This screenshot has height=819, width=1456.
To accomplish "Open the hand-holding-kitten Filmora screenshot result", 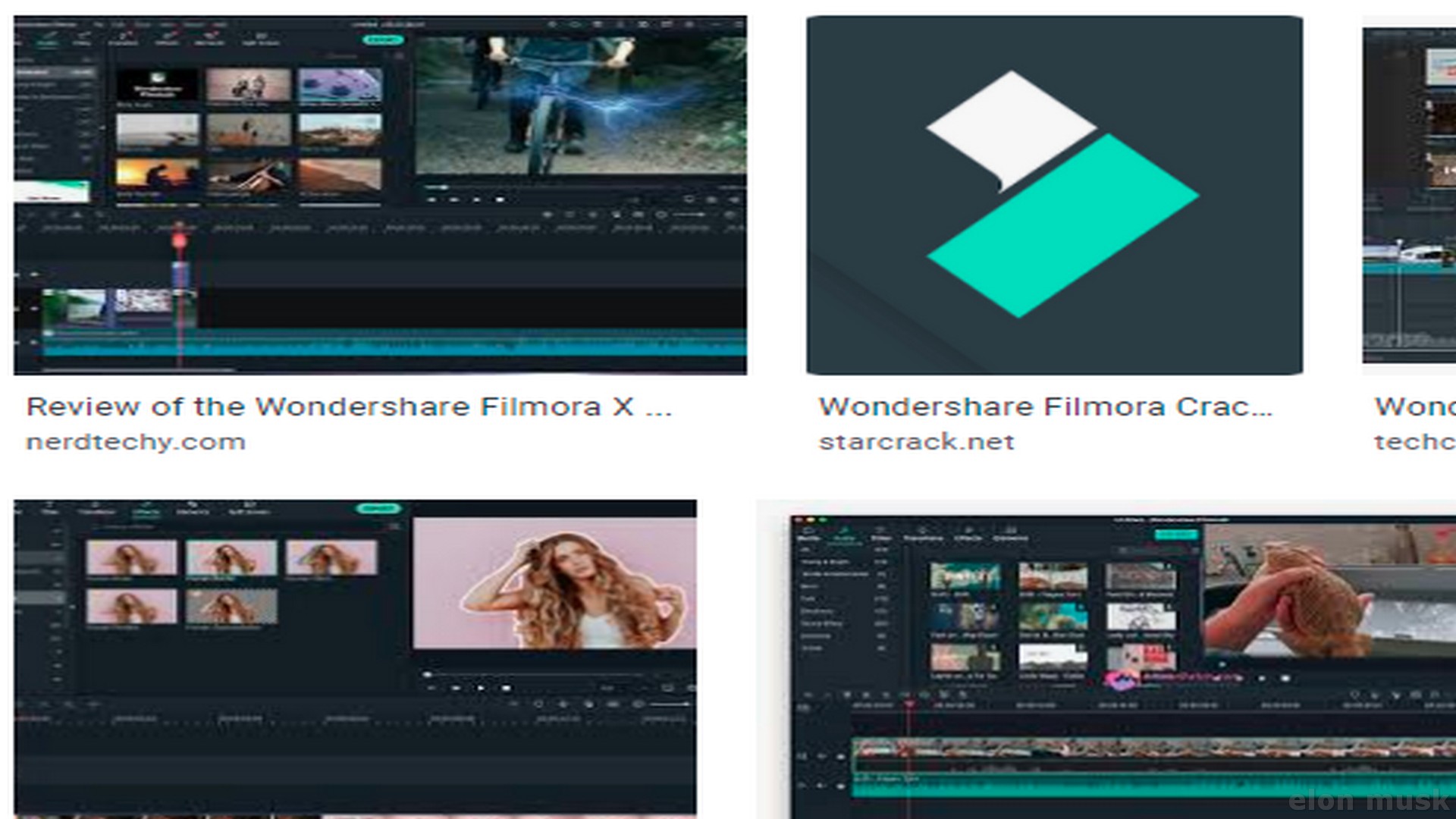I will (x=1122, y=657).
